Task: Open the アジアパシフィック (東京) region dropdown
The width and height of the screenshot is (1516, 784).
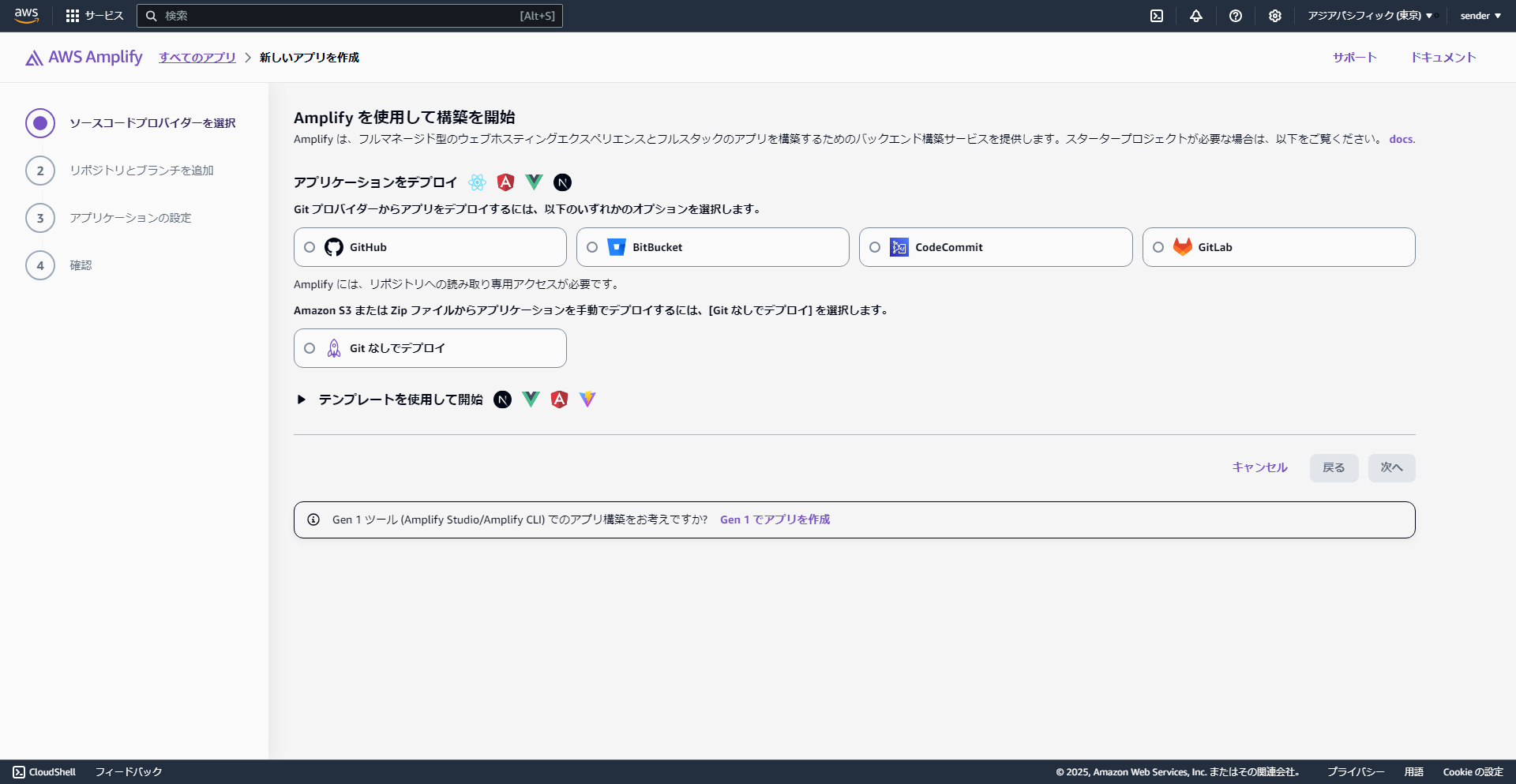Action: point(1370,16)
